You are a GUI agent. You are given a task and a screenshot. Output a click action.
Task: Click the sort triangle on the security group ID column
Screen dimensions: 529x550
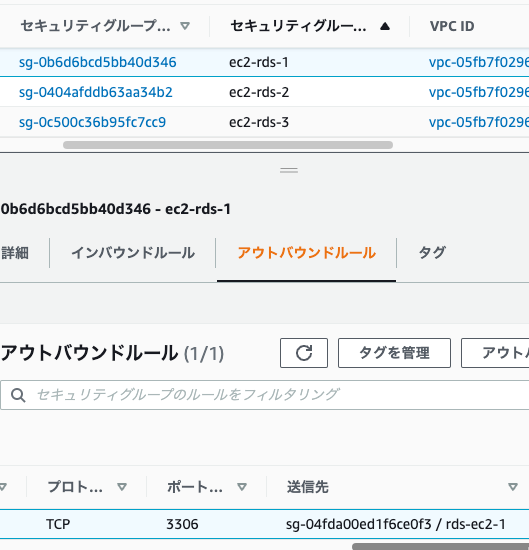point(185,26)
